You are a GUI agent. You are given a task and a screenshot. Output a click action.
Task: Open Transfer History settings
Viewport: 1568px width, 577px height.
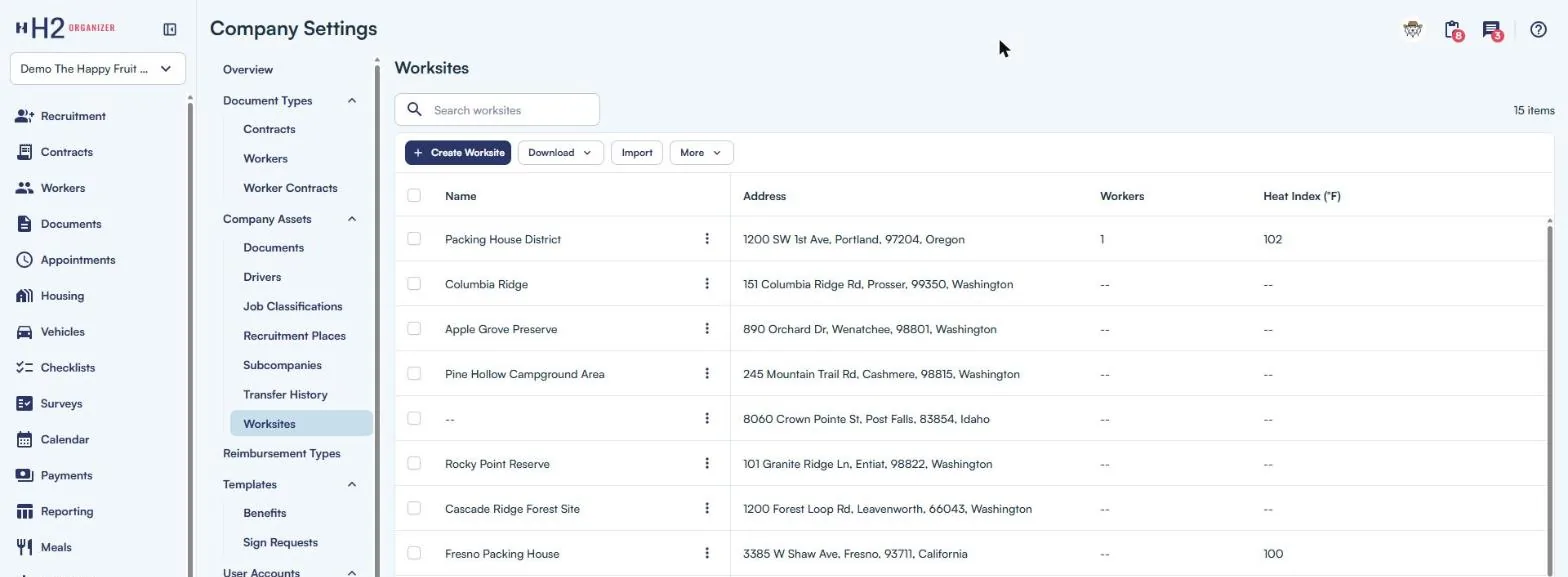click(x=285, y=395)
